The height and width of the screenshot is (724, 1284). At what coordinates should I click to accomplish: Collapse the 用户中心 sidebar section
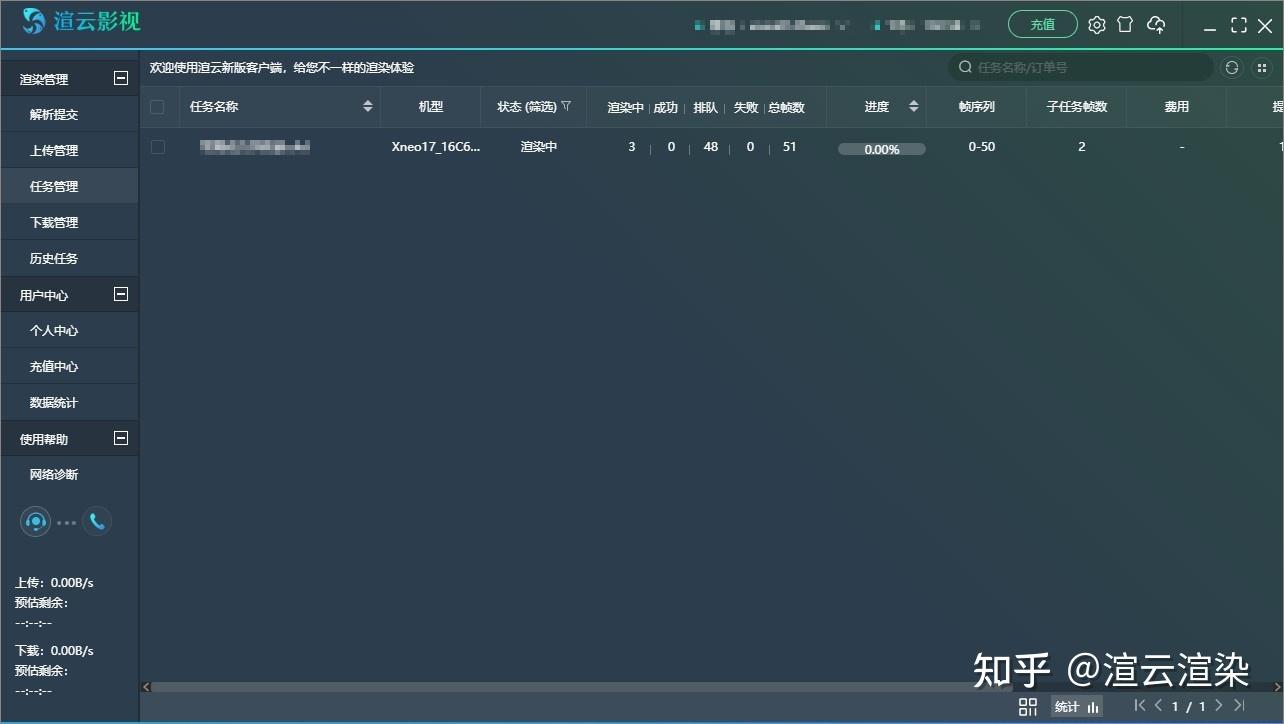coord(120,294)
